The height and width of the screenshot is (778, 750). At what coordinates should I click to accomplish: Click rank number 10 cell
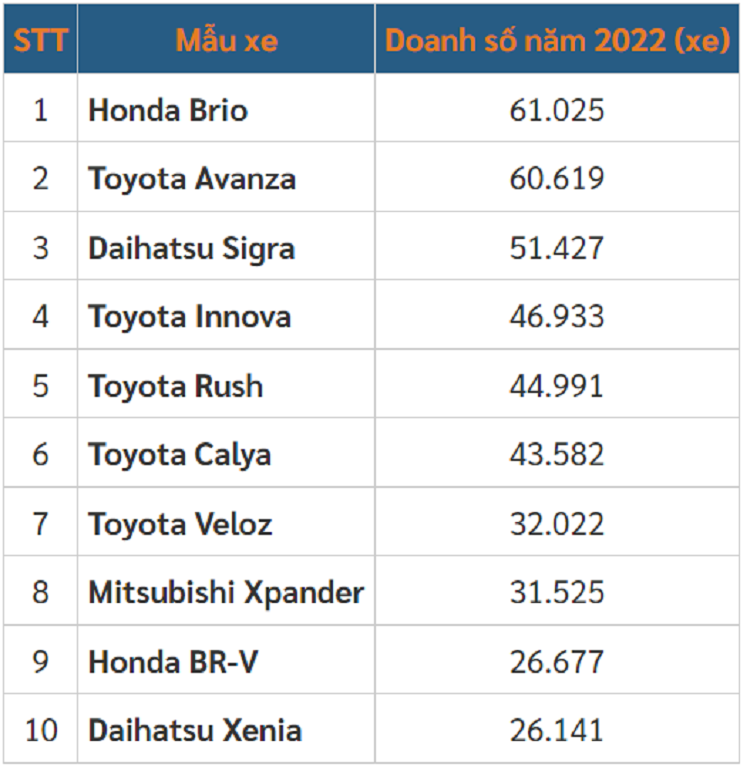41,730
